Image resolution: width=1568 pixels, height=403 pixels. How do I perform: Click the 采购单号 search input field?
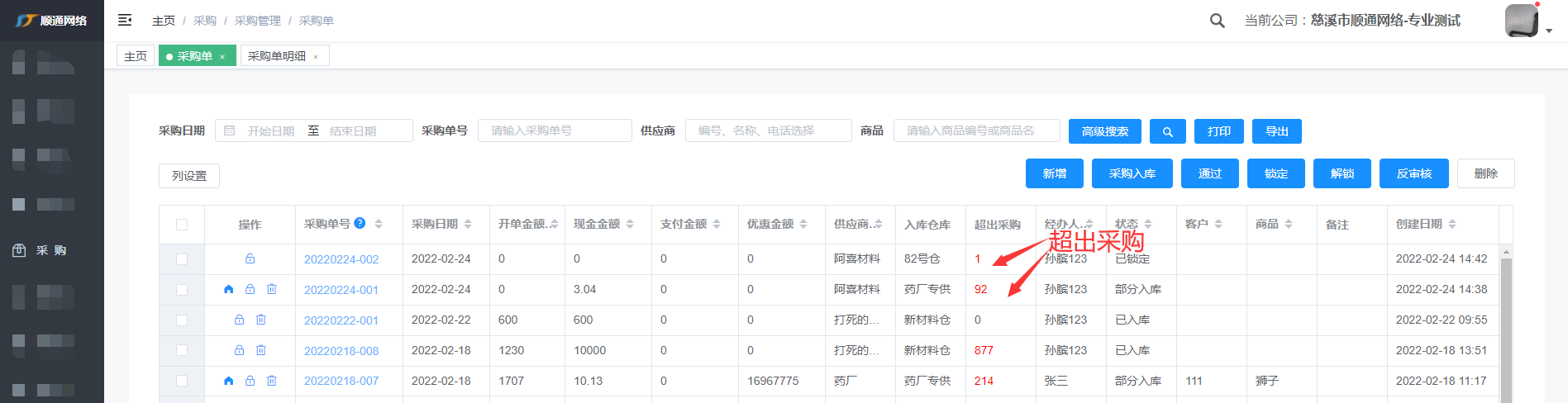point(555,130)
